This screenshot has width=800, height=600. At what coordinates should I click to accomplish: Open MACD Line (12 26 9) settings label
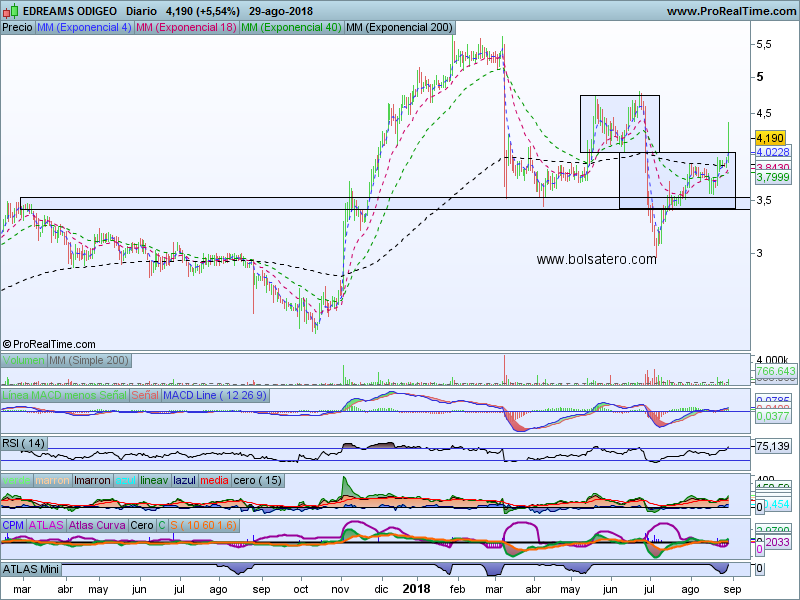coord(214,396)
